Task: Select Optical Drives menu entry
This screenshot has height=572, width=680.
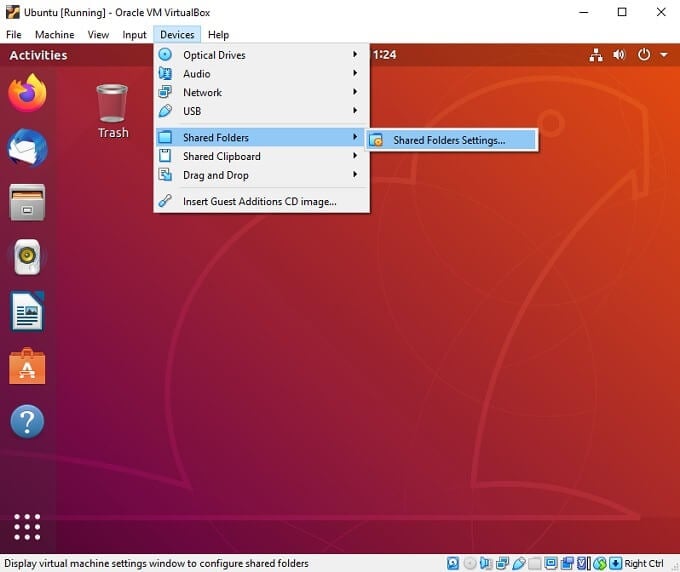Action: click(262, 55)
